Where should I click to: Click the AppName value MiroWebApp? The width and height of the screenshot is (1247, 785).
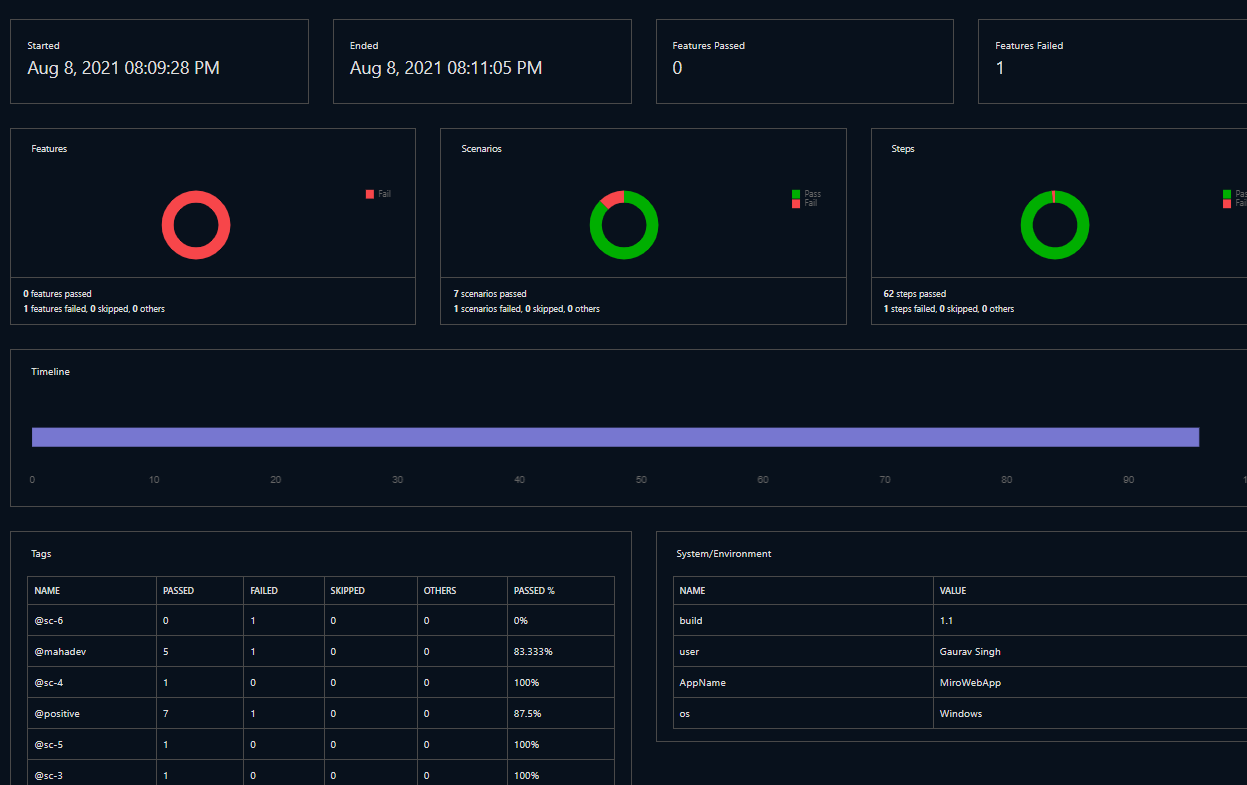[970, 683]
